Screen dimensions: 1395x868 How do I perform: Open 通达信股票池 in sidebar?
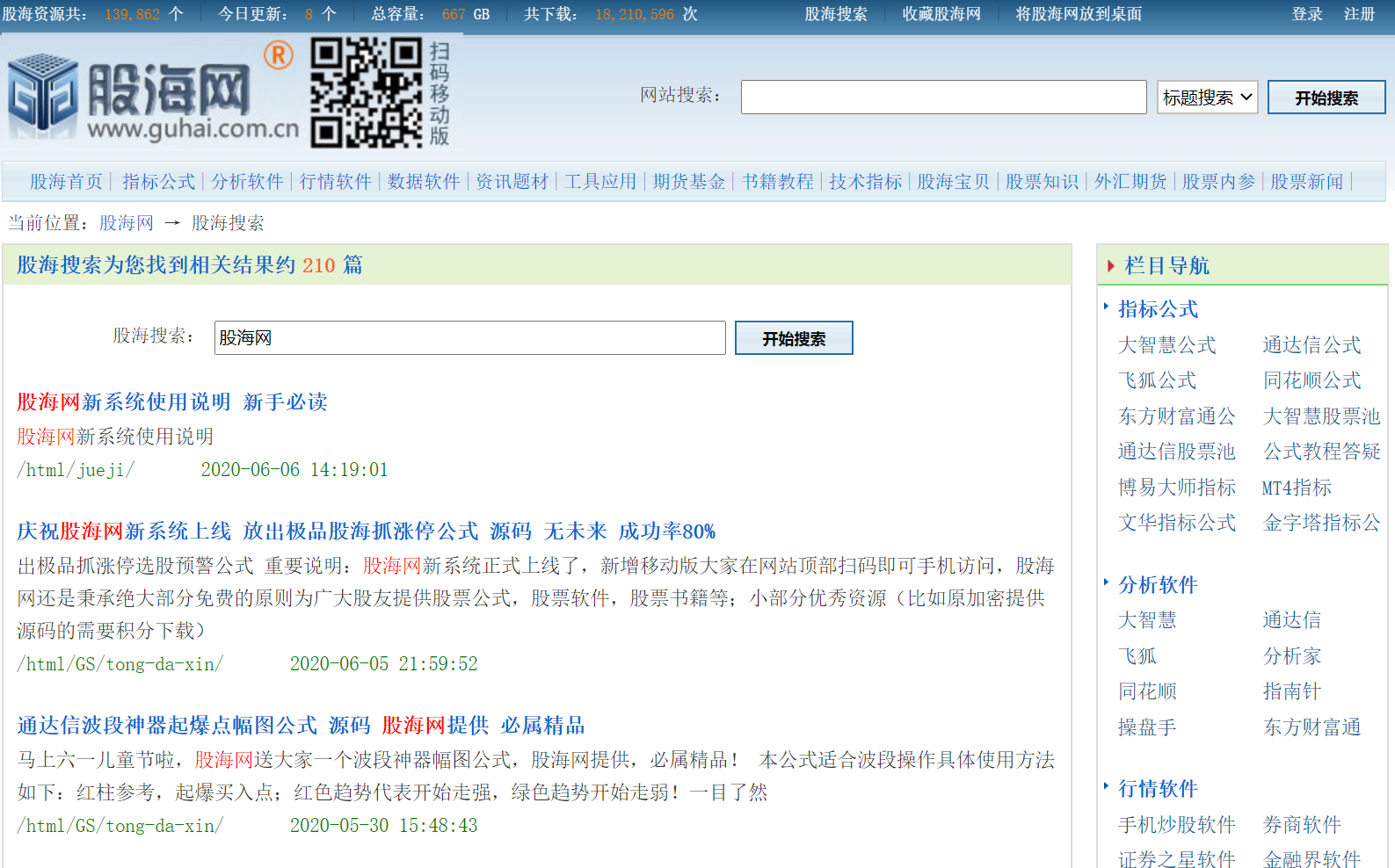1177,452
